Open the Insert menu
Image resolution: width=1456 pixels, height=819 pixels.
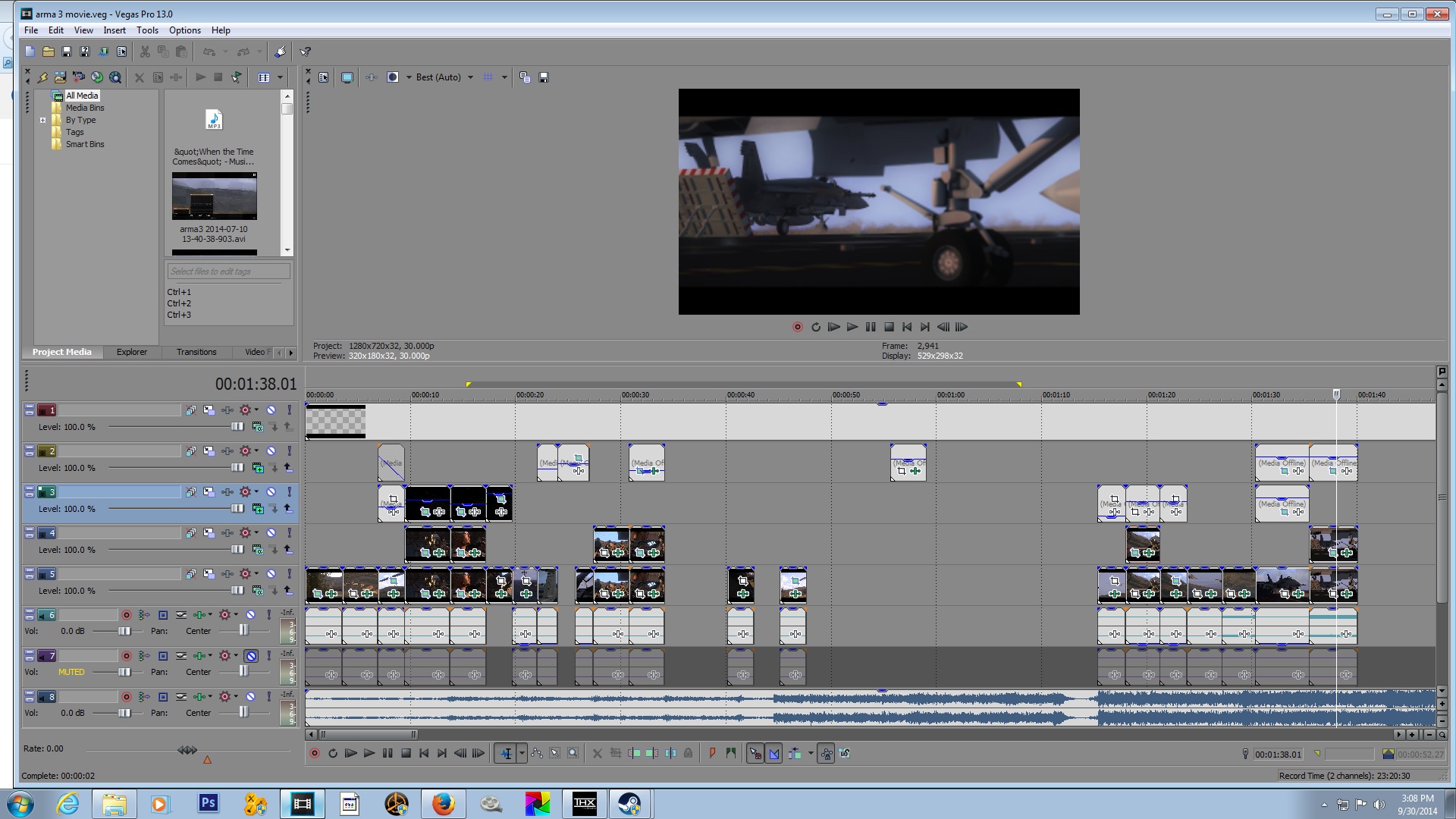pyautogui.click(x=115, y=30)
